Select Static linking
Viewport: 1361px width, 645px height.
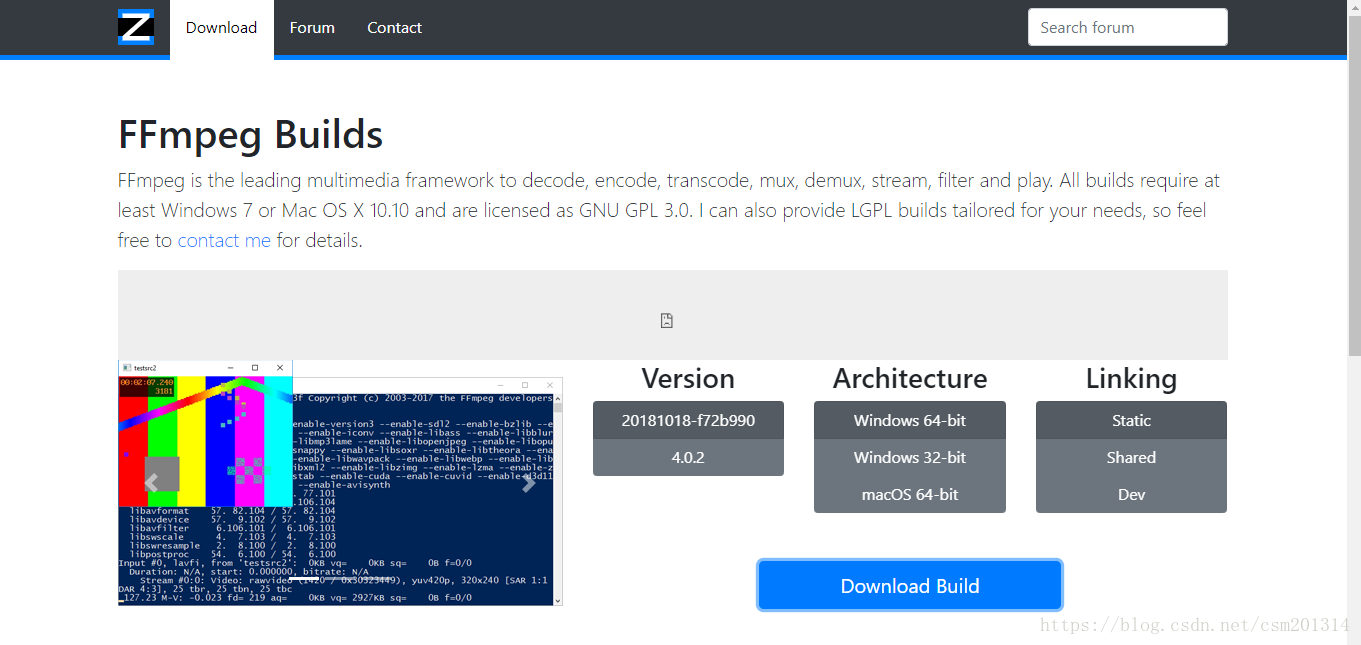pos(1131,420)
